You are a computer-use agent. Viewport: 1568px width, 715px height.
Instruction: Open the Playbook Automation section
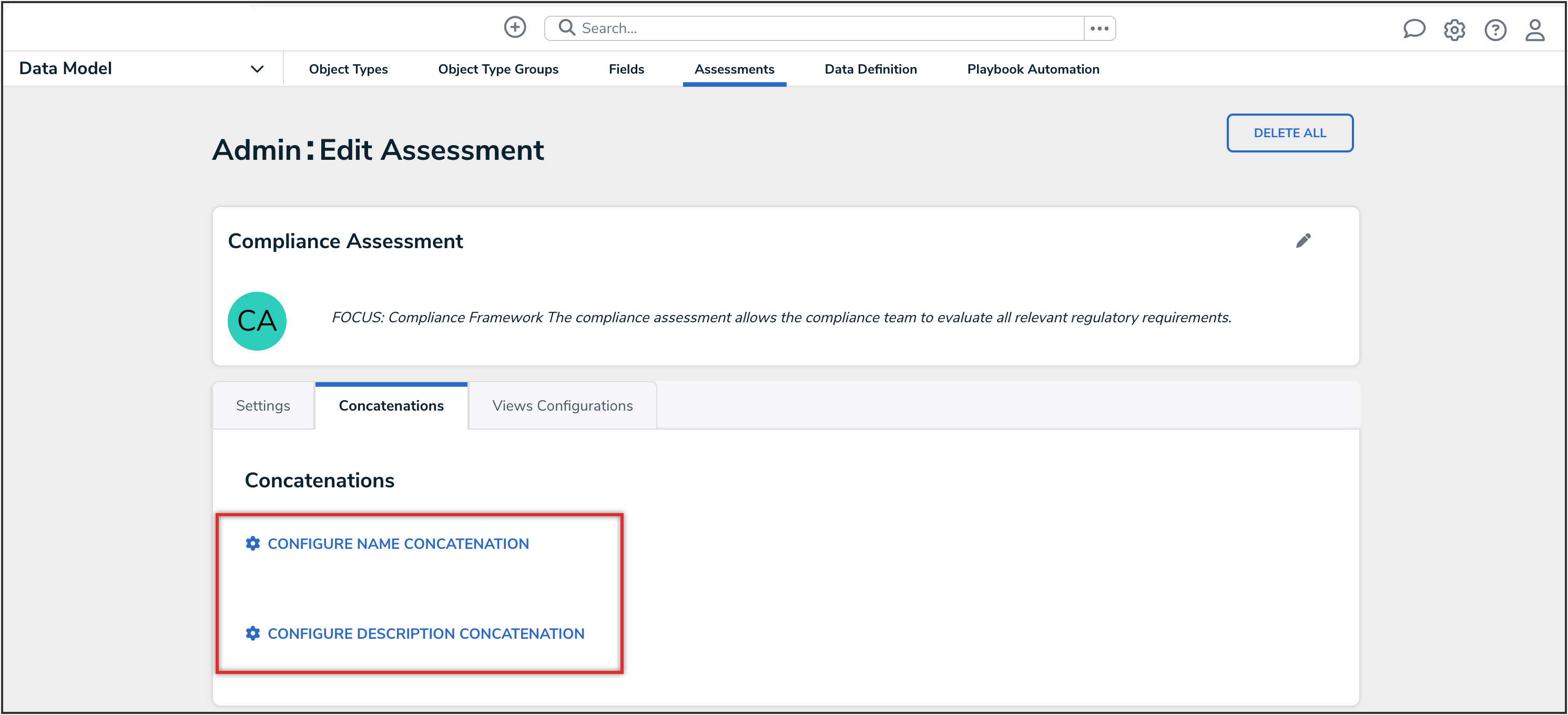pyautogui.click(x=1032, y=69)
